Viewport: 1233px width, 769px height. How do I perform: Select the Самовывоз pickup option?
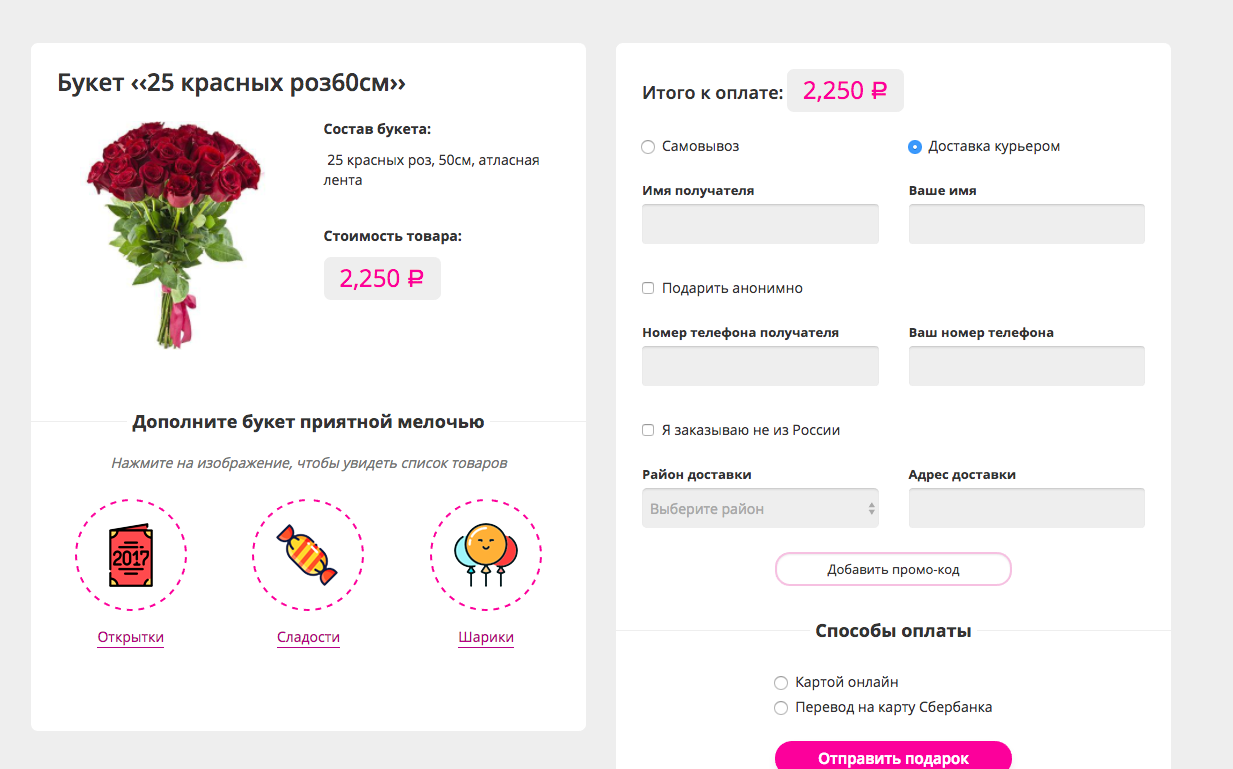648,147
